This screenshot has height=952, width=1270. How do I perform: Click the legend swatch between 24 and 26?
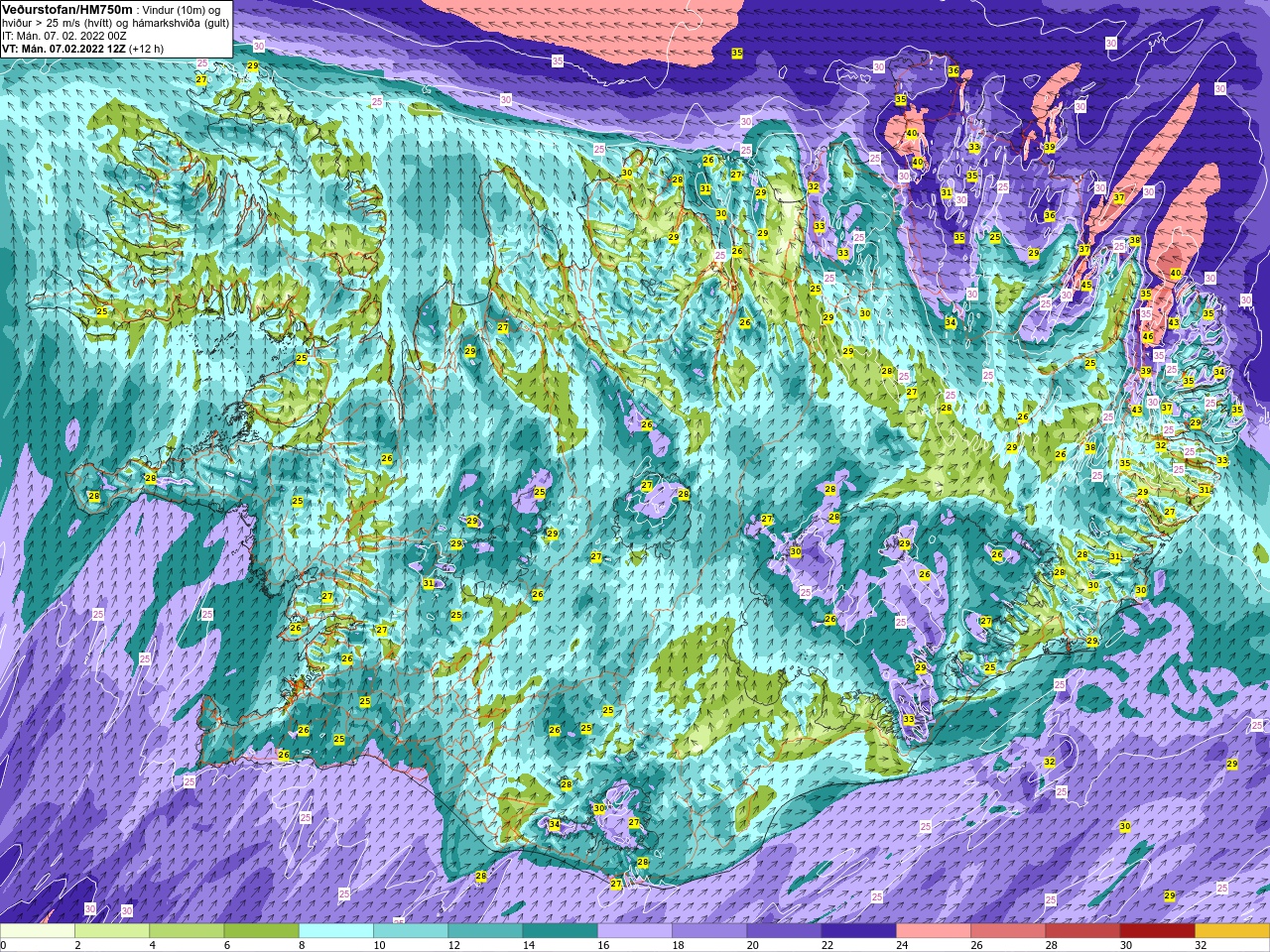(934, 931)
